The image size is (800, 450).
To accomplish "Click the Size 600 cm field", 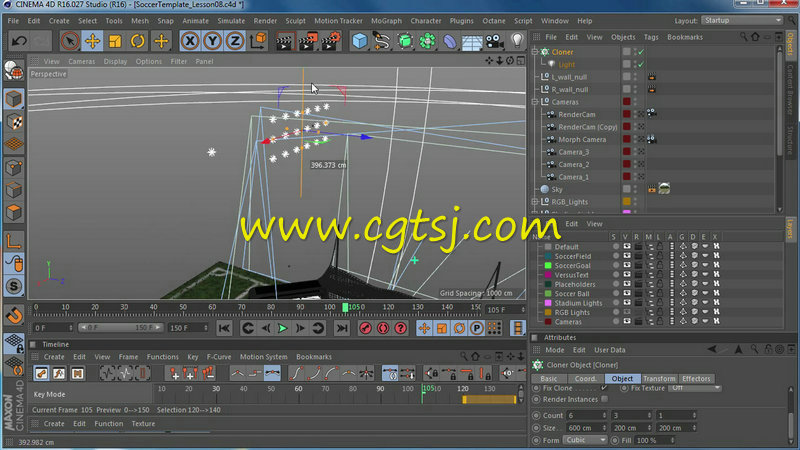I will [x=586, y=428].
